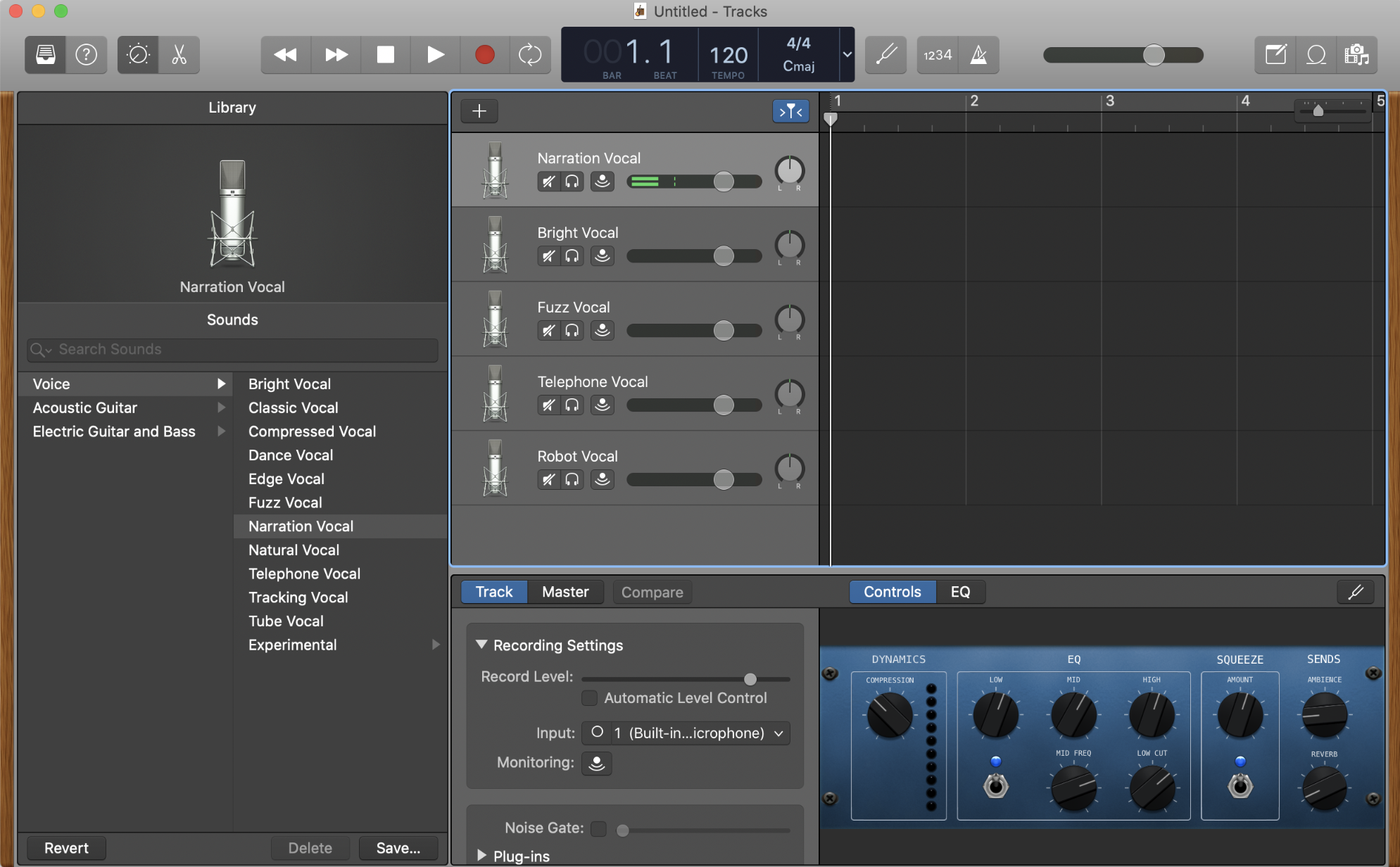This screenshot has width=1400, height=867.
Task: Collapse the Recording Settings disclosure triangle
Action: (481, 645)
